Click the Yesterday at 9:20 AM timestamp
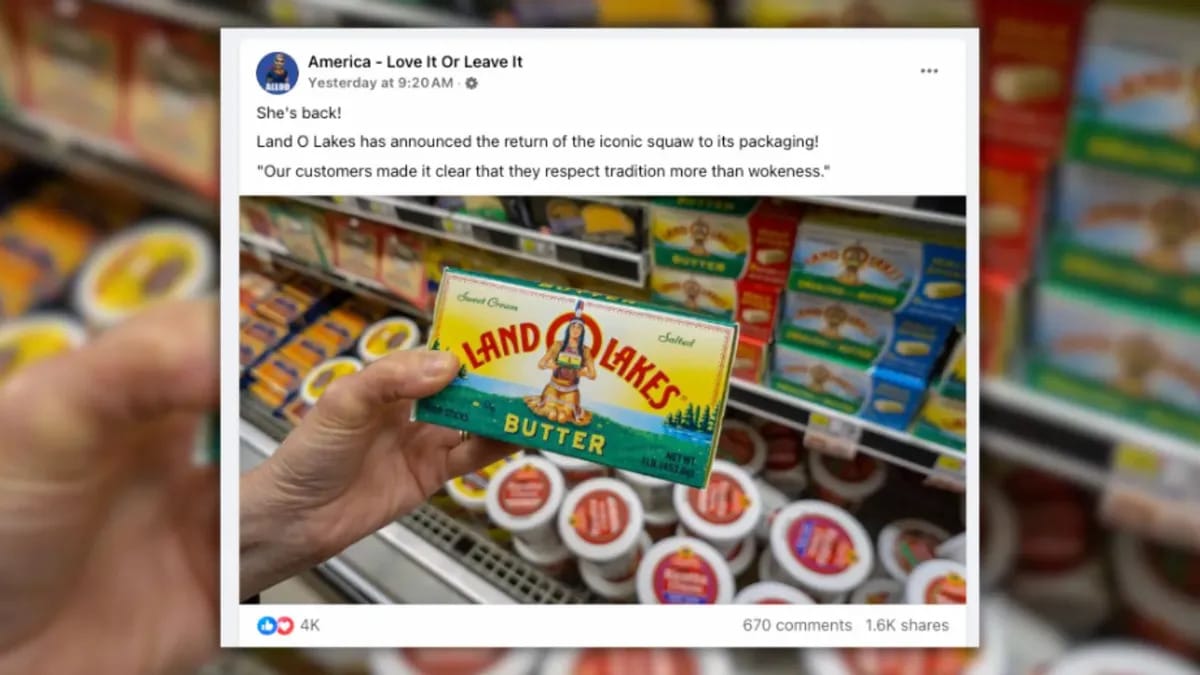This screenshot has height=675, width=1200. point(380,83)
